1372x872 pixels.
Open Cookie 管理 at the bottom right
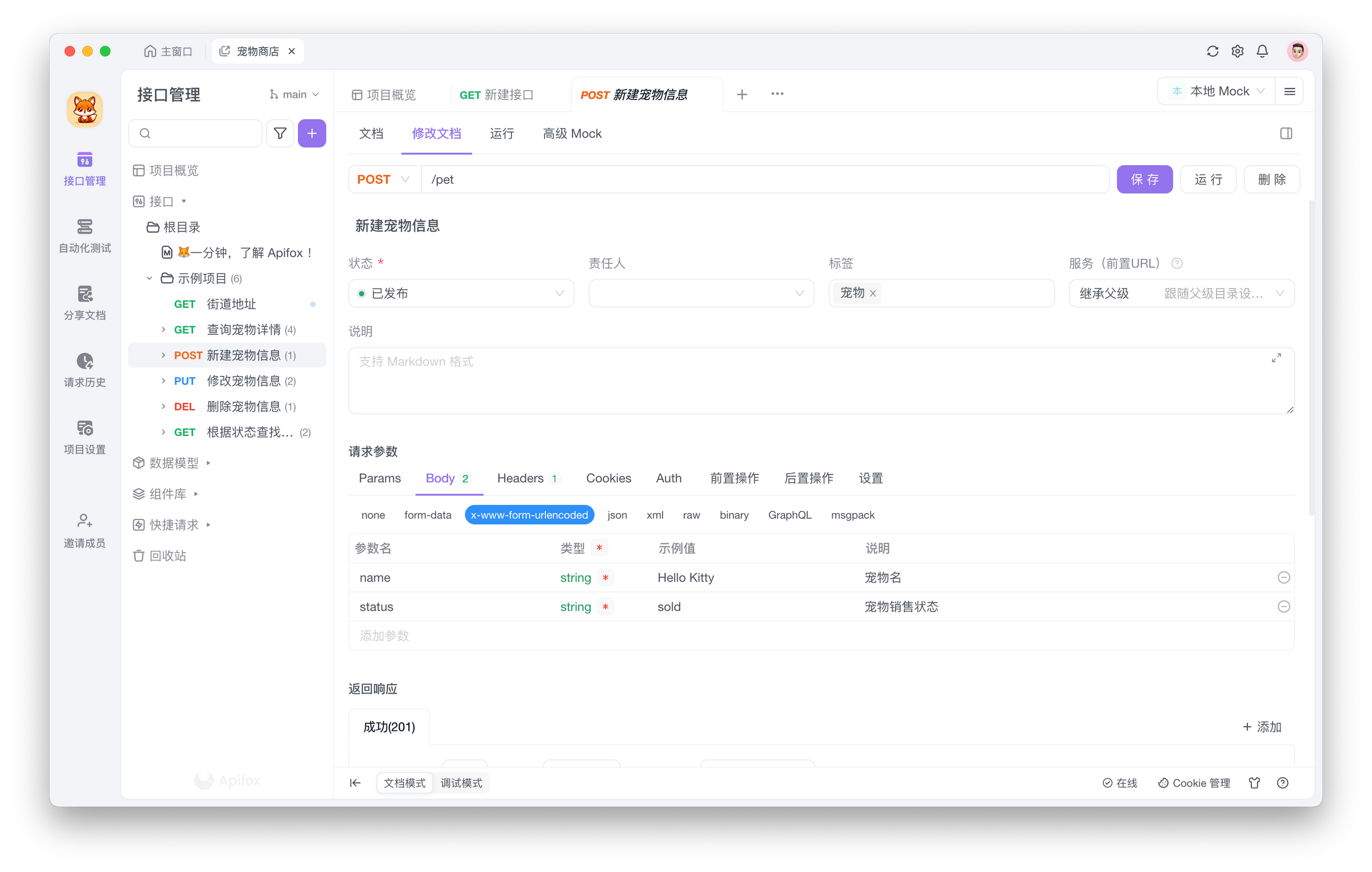(x=1194, y=782)
